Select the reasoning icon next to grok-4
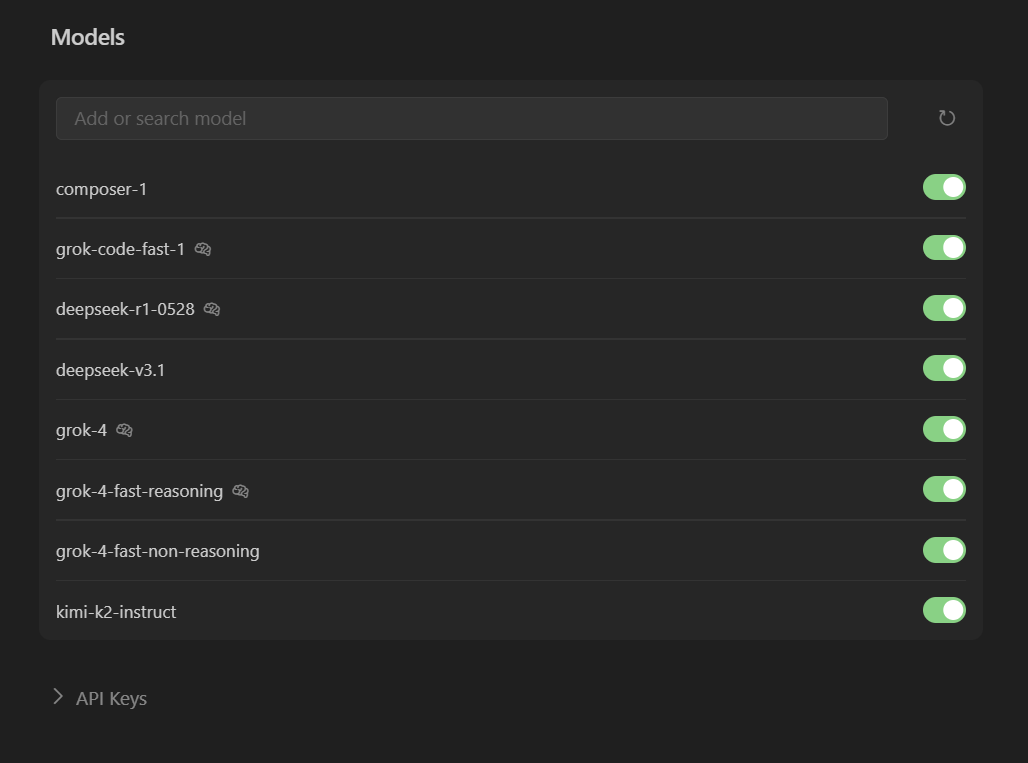The height and width of the screenshot is (763, 1028). (x=124, y=429)
